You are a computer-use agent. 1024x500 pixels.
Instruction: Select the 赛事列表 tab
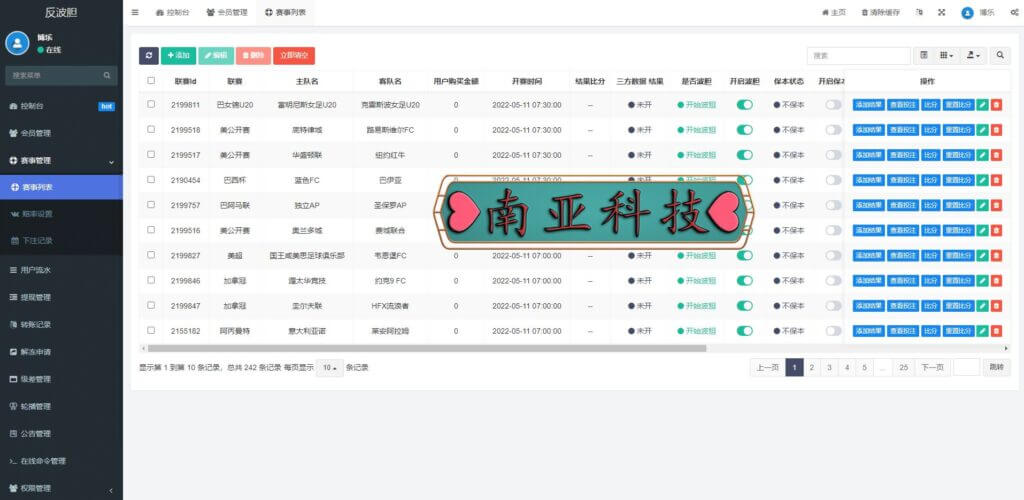(285, 12)
